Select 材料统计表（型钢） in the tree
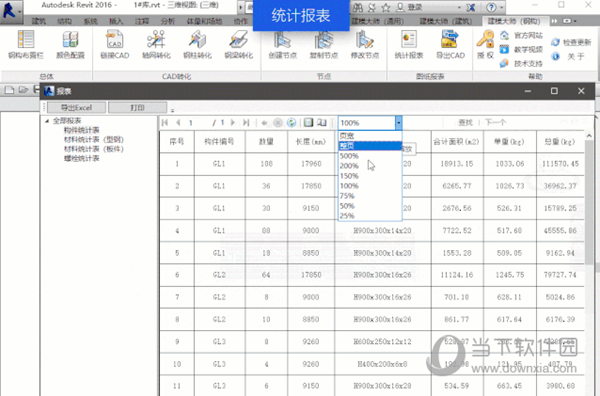 [94, 139]
